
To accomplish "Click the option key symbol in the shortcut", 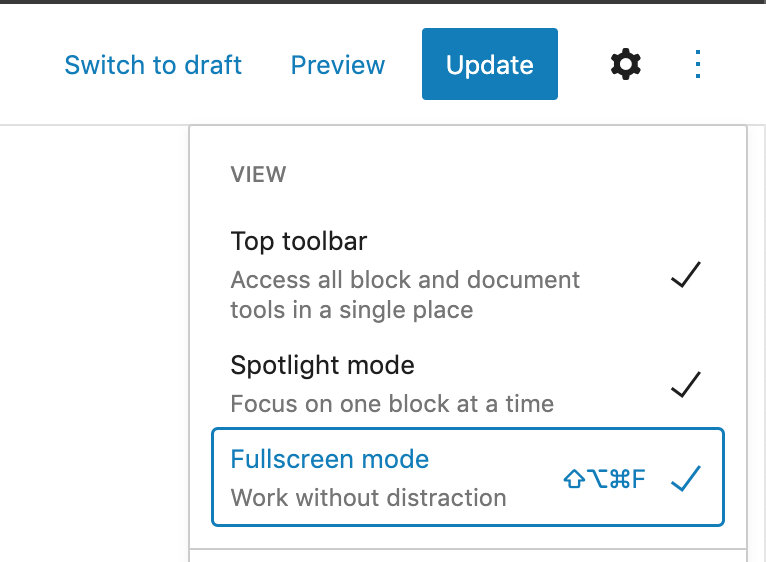I will [x=595, y=479].
